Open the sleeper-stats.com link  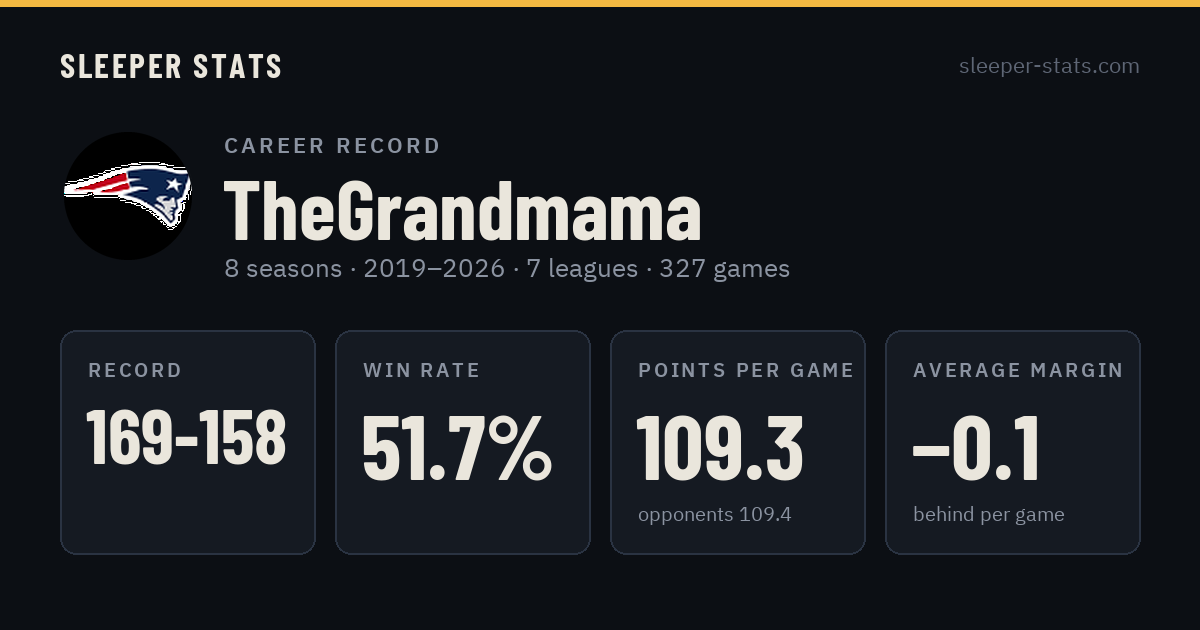pos(1049,66)
